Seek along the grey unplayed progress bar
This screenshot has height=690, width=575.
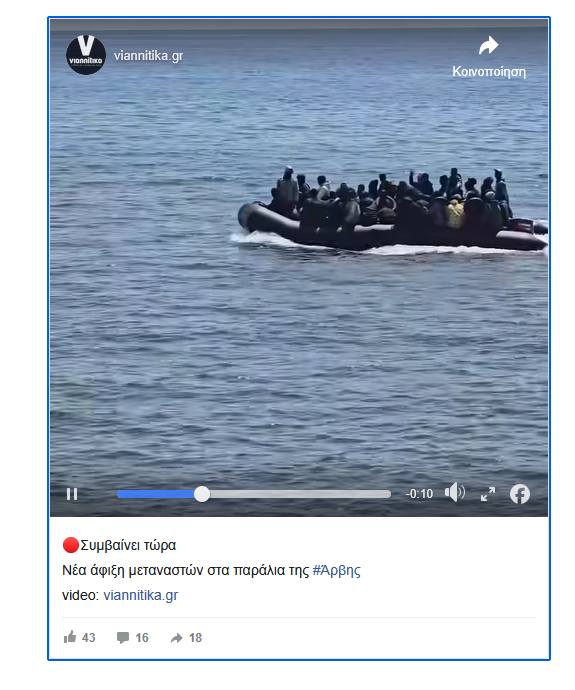[300, 494]
